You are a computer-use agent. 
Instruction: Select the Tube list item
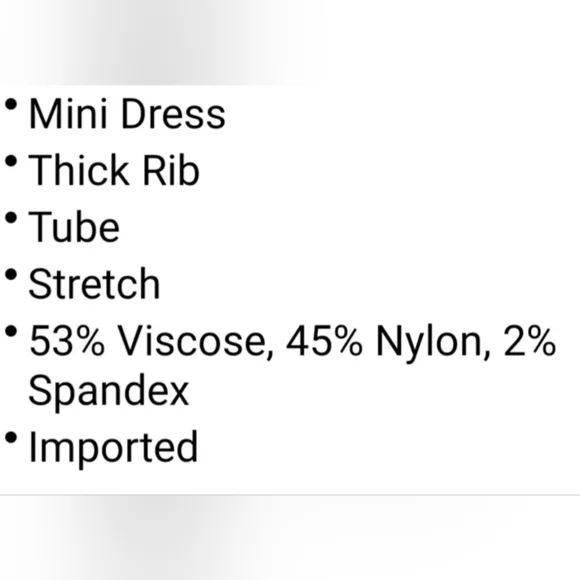(x=74, y=227)
